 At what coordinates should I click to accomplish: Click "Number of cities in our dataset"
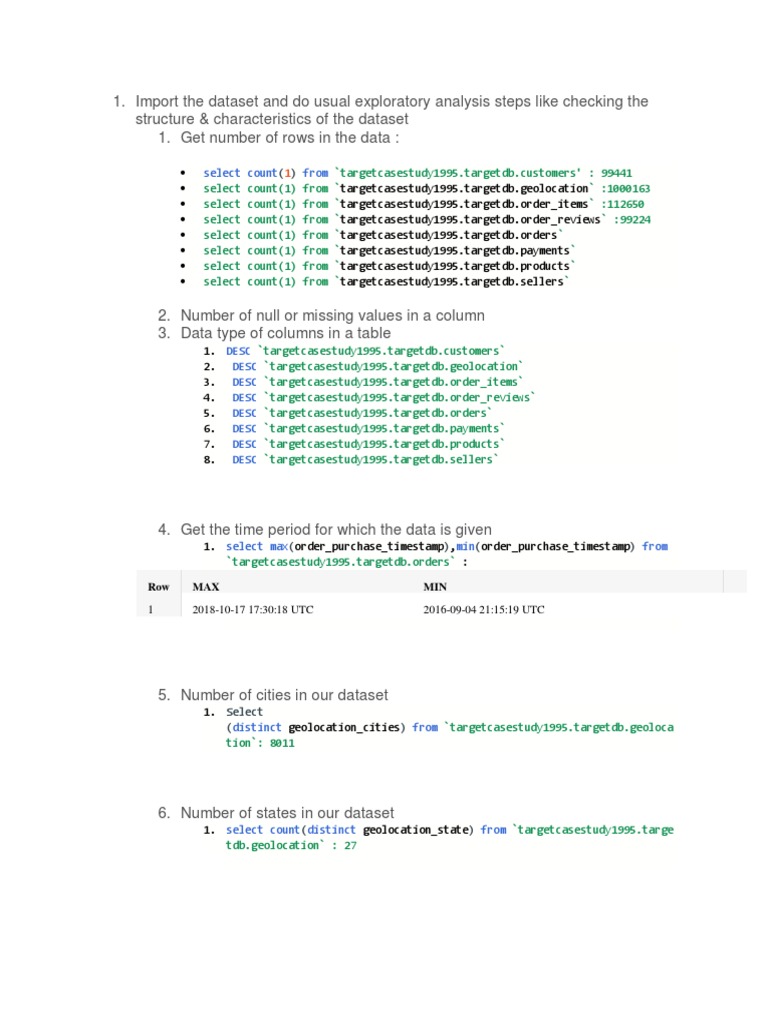[284, 695]
